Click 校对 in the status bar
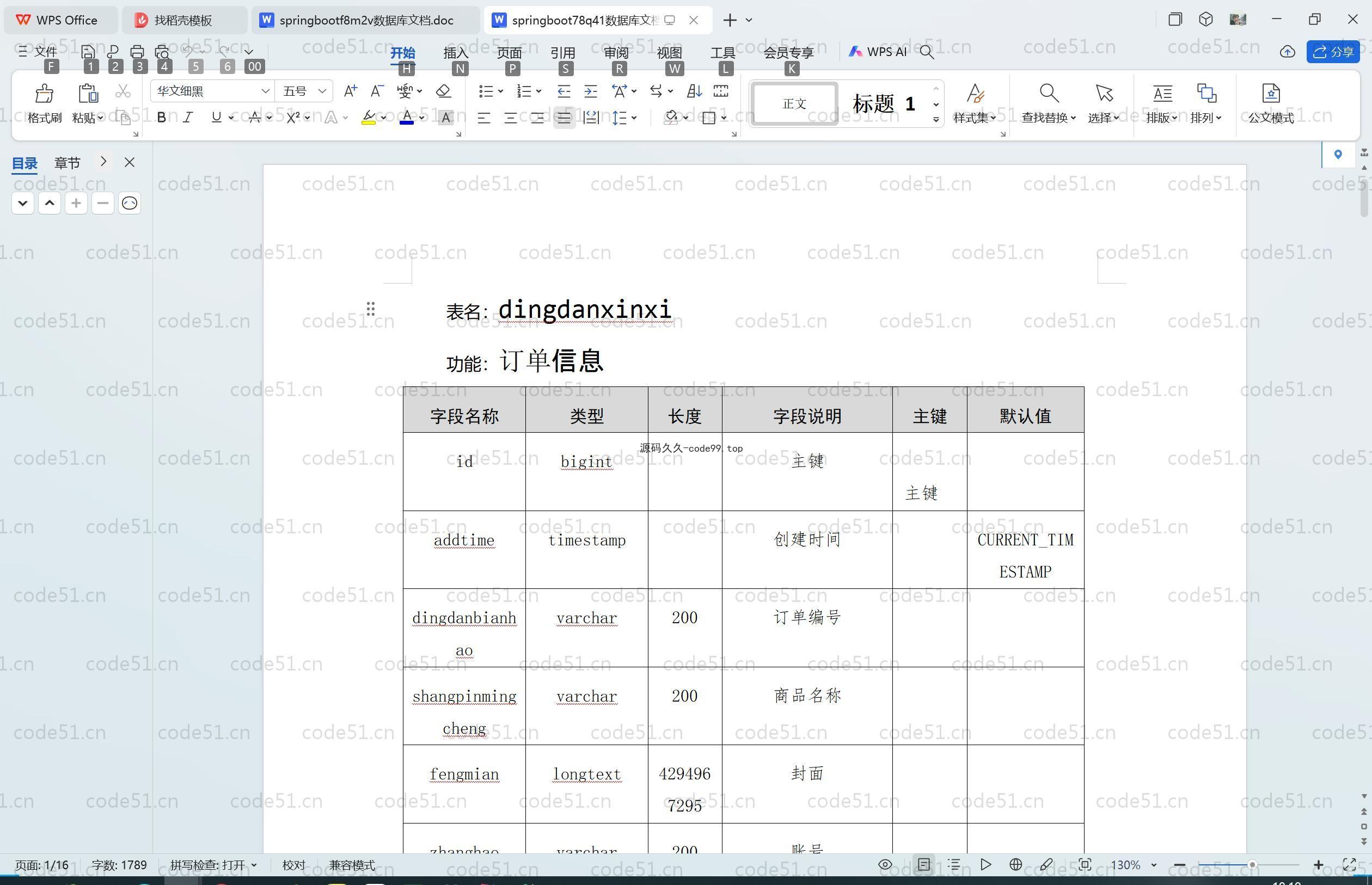This screenshot has height=885, width=1372. pos(293,864)
